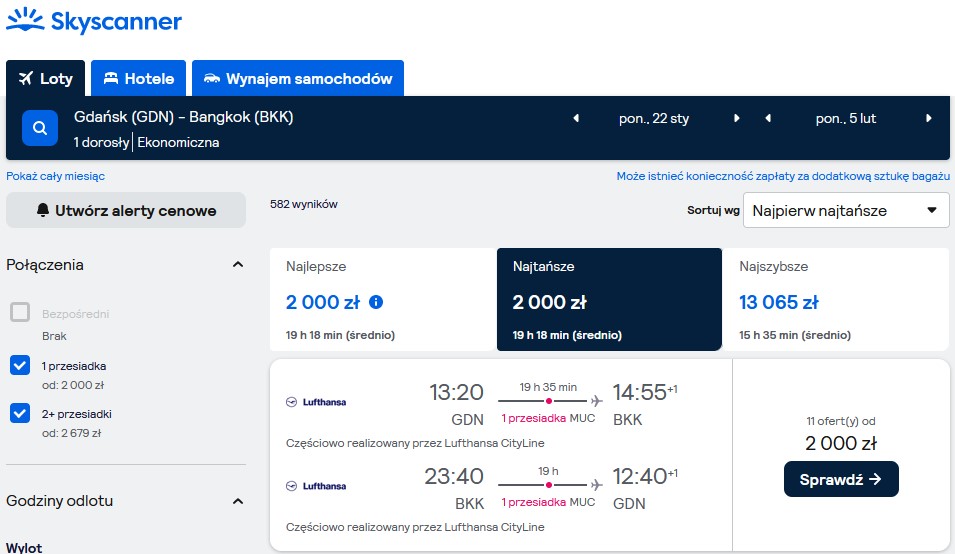955x554 pixels.
Task: Click the 13 065 zł fastest price
Action: pyautogui.click(x=778, y=302)
